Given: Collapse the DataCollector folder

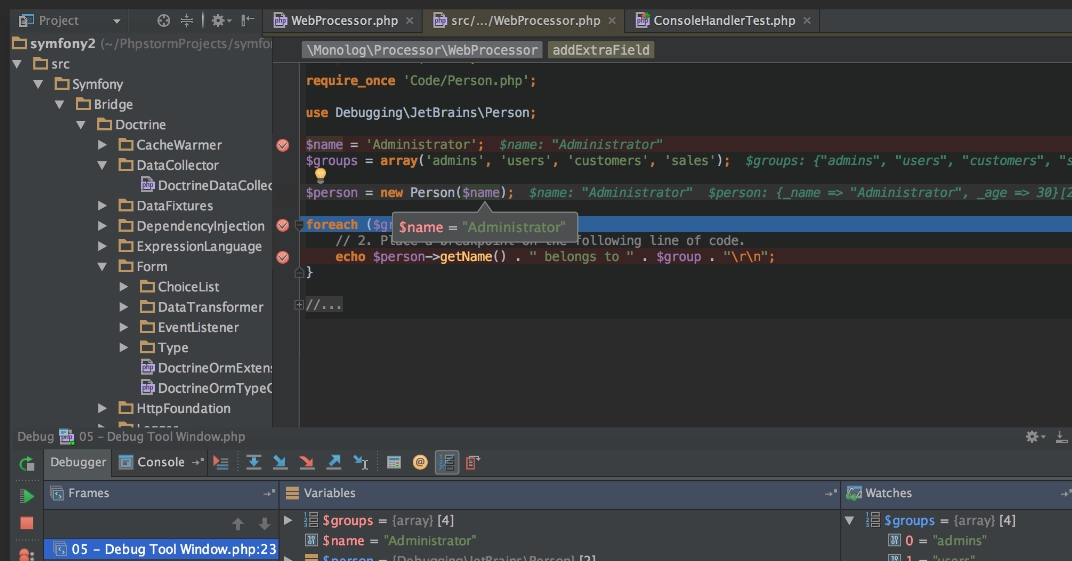Looking at the screenshot, I should [x=102, y=165].
